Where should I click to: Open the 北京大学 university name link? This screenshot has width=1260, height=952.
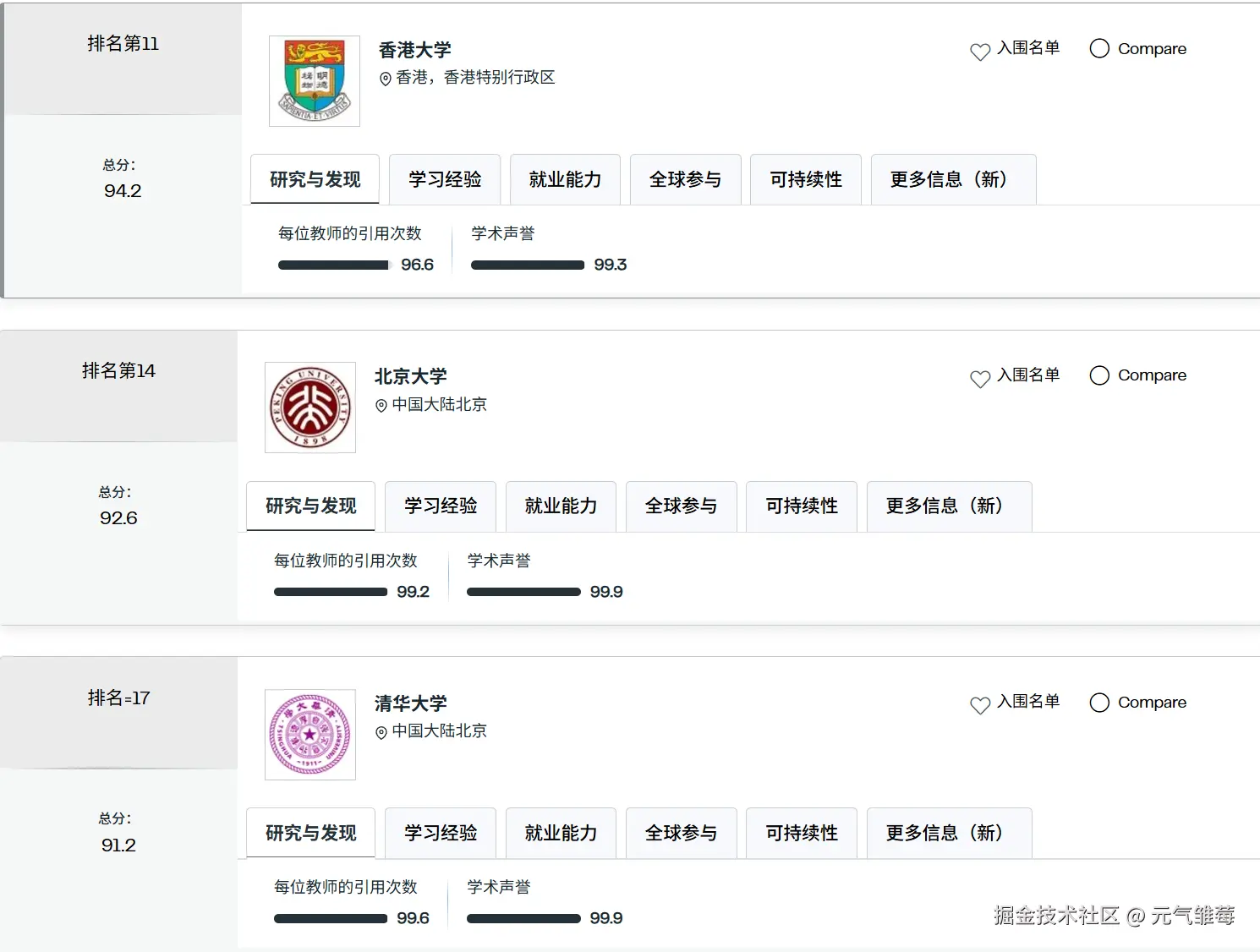(x=411, y=376)
